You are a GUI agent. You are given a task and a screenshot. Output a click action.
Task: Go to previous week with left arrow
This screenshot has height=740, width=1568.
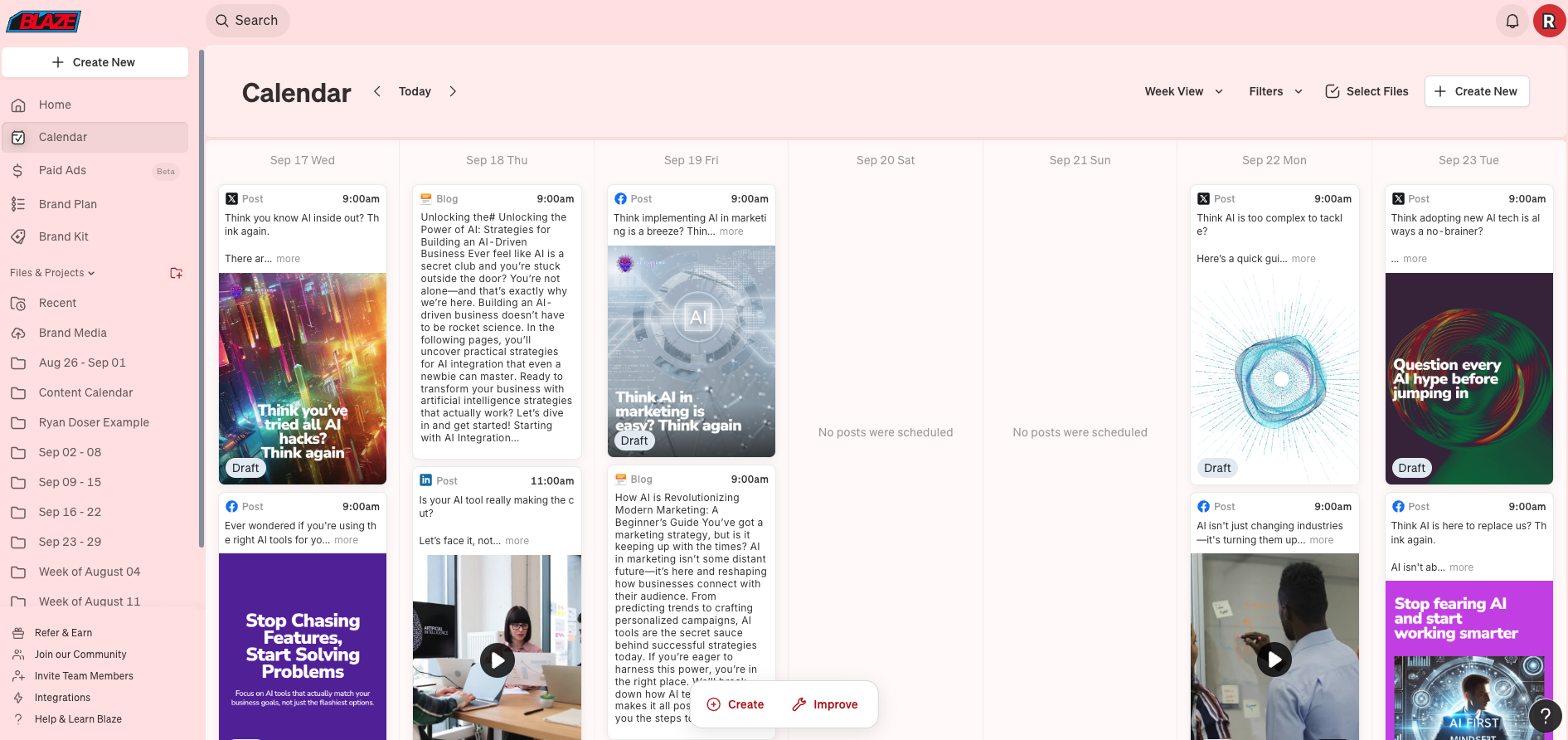(377, 91)
